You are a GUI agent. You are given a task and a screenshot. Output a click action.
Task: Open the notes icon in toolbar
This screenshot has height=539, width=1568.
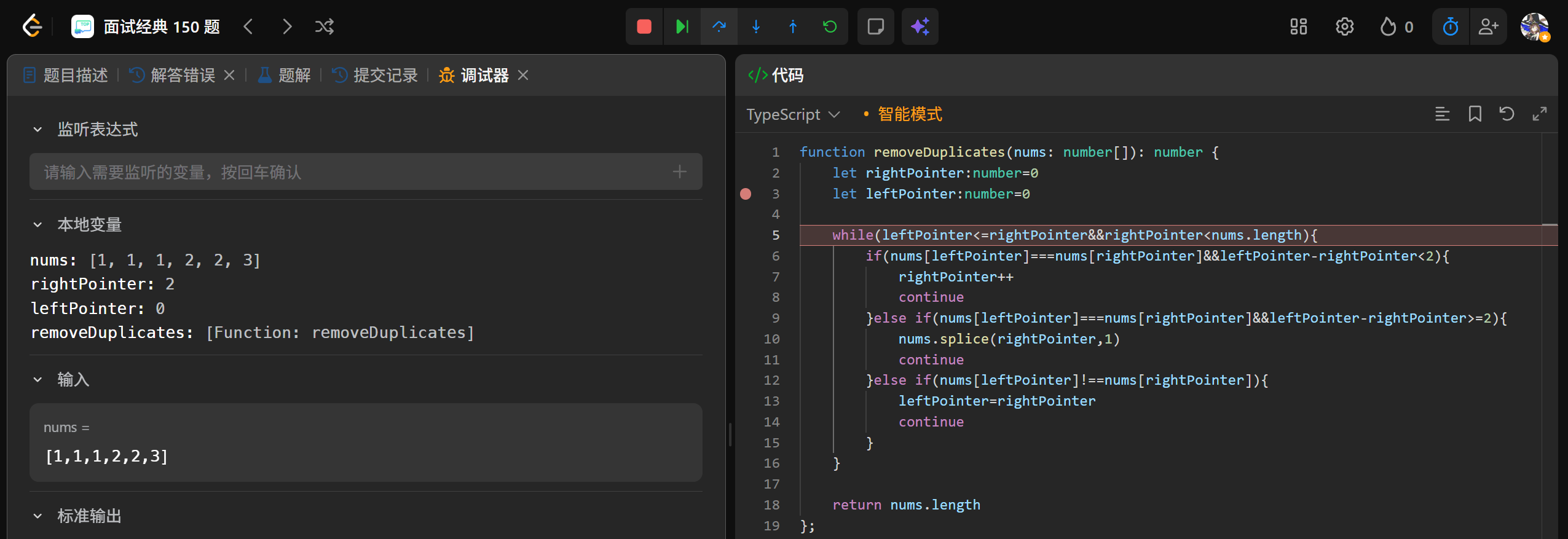[875, 26]
